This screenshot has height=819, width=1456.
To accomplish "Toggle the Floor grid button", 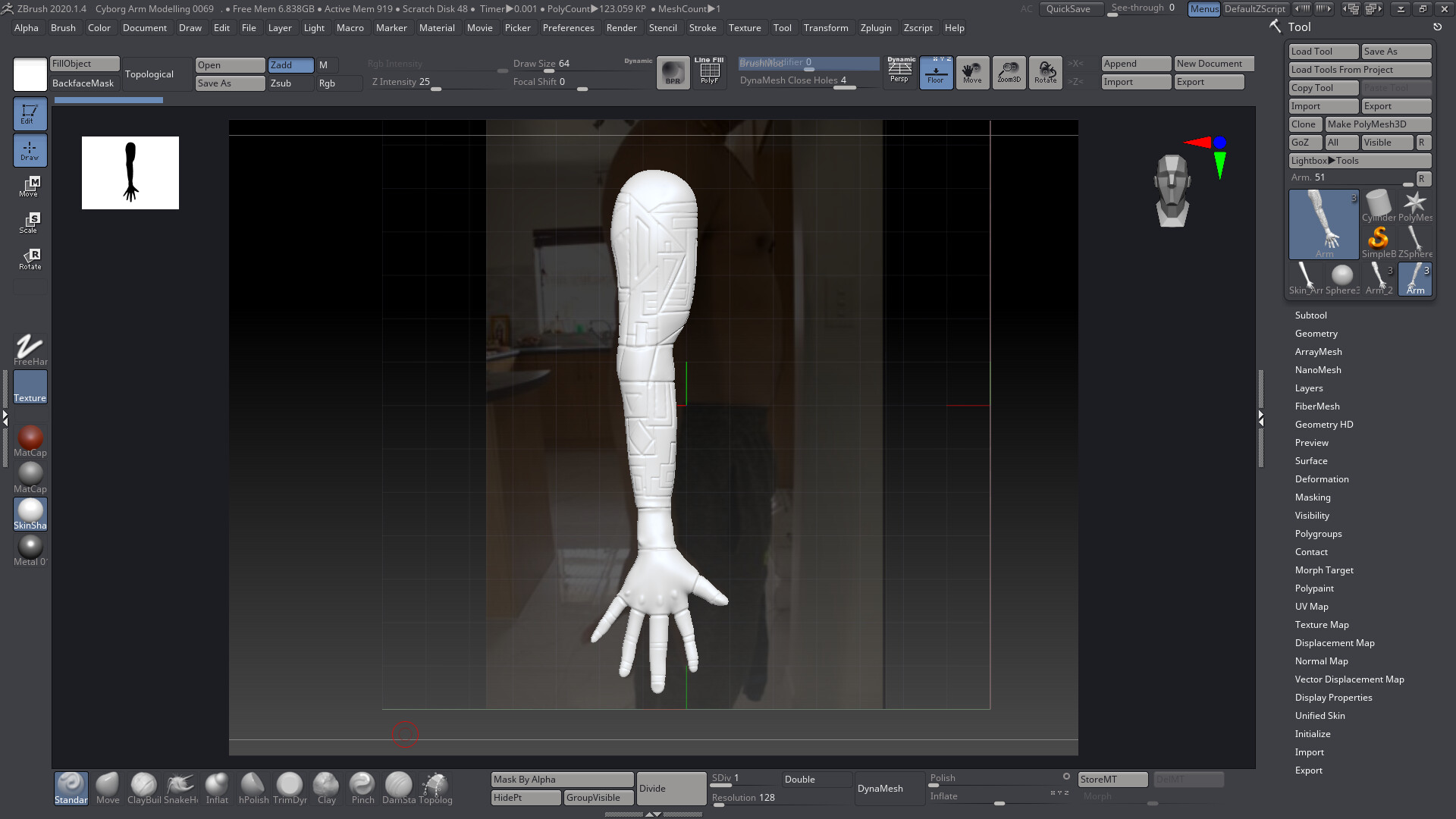I will click(x=936, y=73).
